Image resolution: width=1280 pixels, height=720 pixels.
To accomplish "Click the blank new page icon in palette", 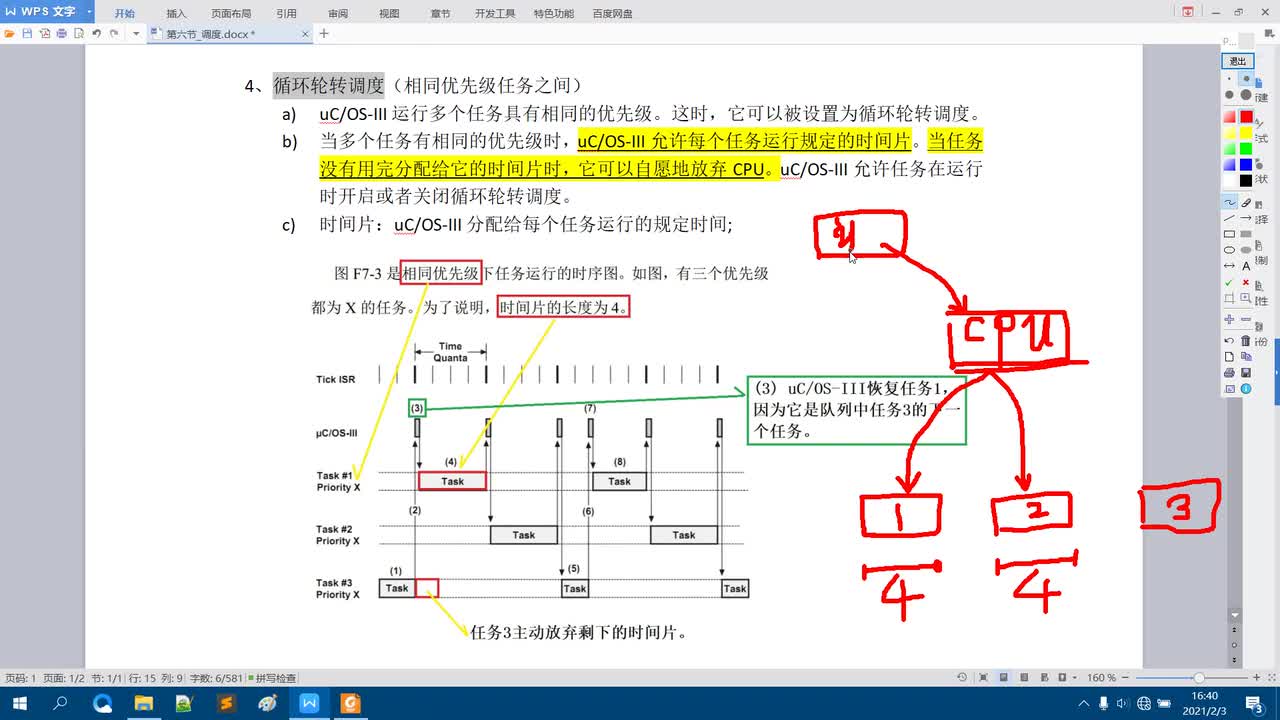I will (x=1229, y=357).
